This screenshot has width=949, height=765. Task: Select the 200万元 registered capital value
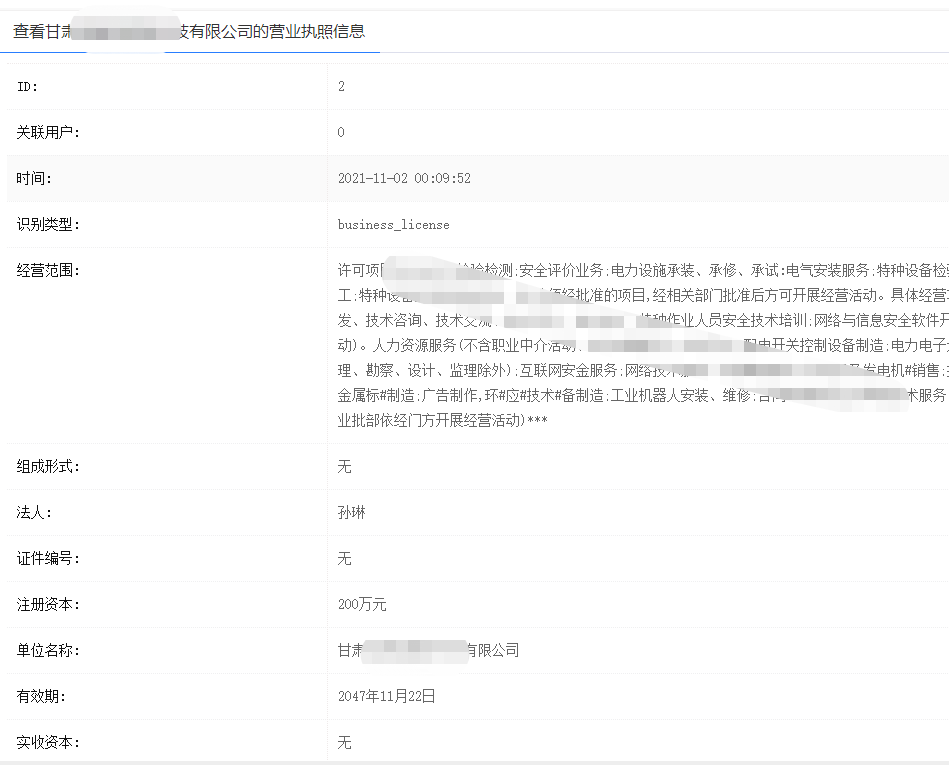point(362,605)
